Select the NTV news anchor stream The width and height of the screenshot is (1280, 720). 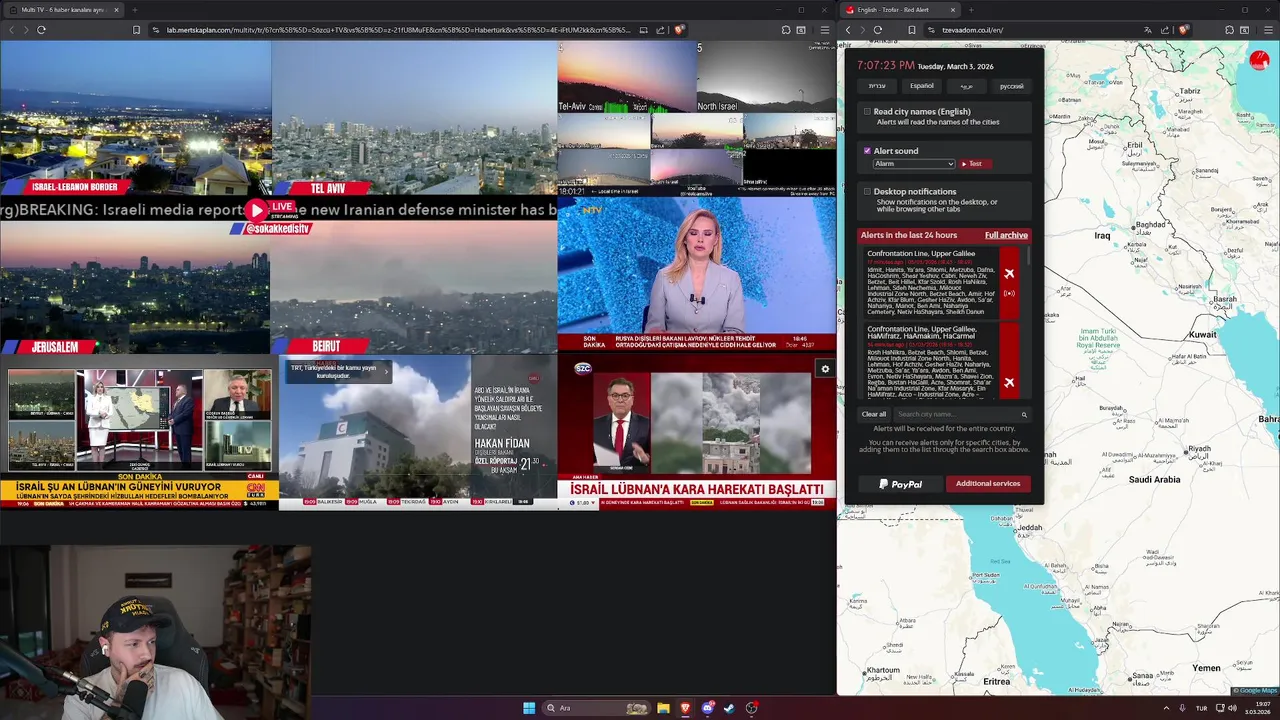(696, 275)
